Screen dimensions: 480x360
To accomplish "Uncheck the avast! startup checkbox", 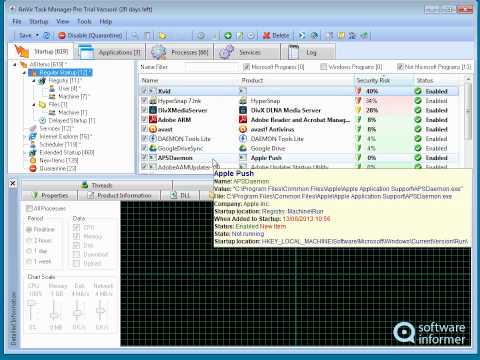I will pos(144,129).
